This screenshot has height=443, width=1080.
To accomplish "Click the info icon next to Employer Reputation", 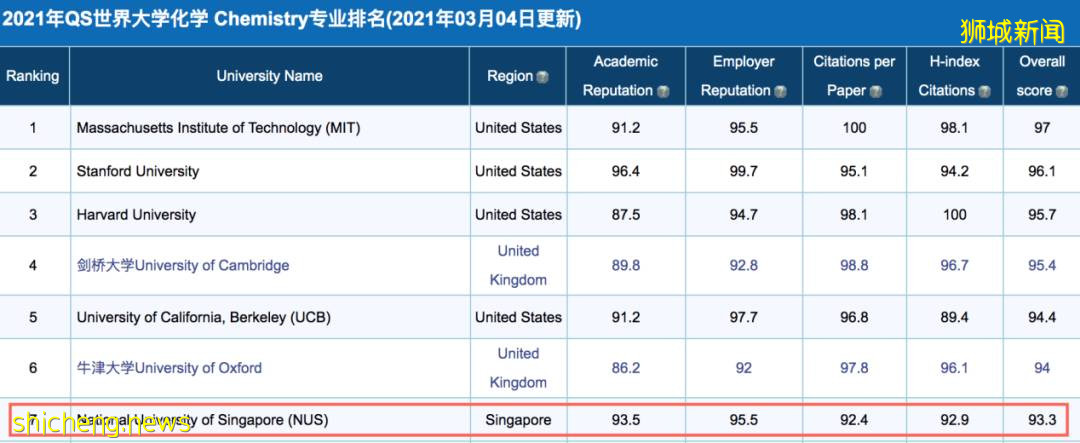I will 780,91.
